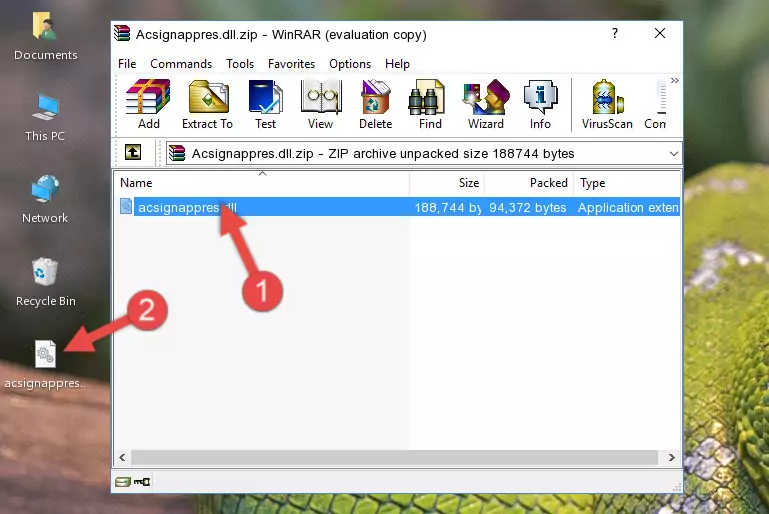
Task: Click the 94,372 bytes packed value
Action: tap(527, 207)
